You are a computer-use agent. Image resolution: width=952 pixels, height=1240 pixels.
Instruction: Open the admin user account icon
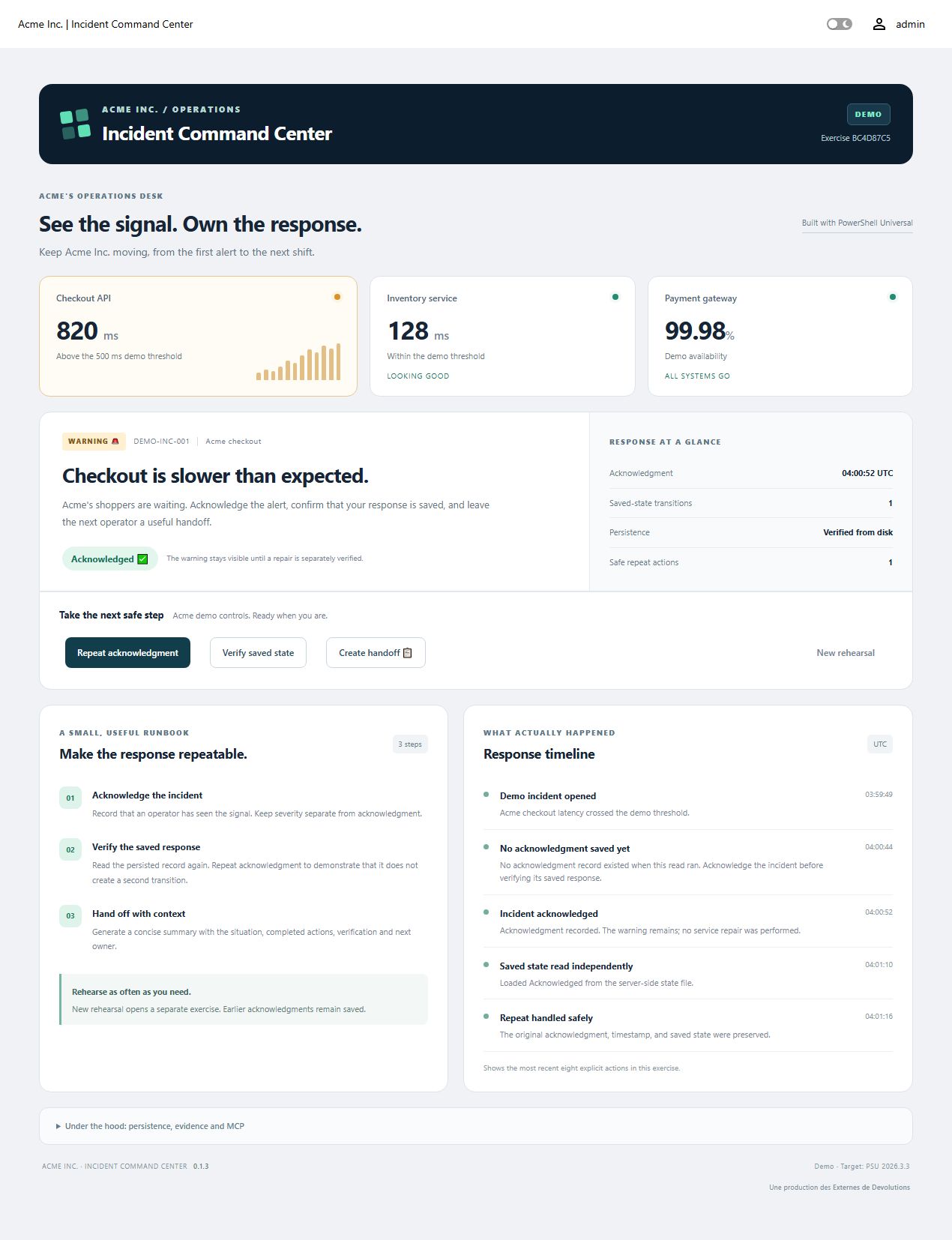pyautogui.click(x=879, y=24)
